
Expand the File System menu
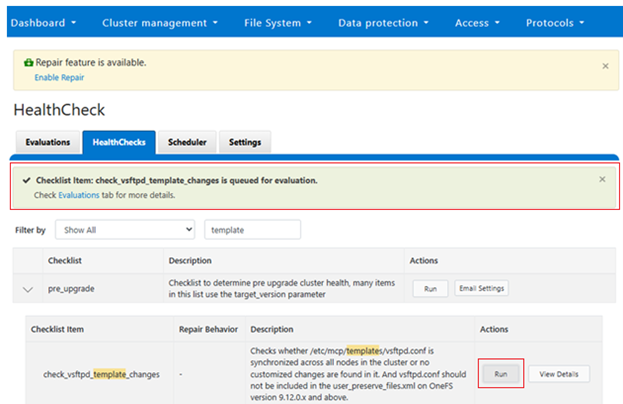(278, 22)
